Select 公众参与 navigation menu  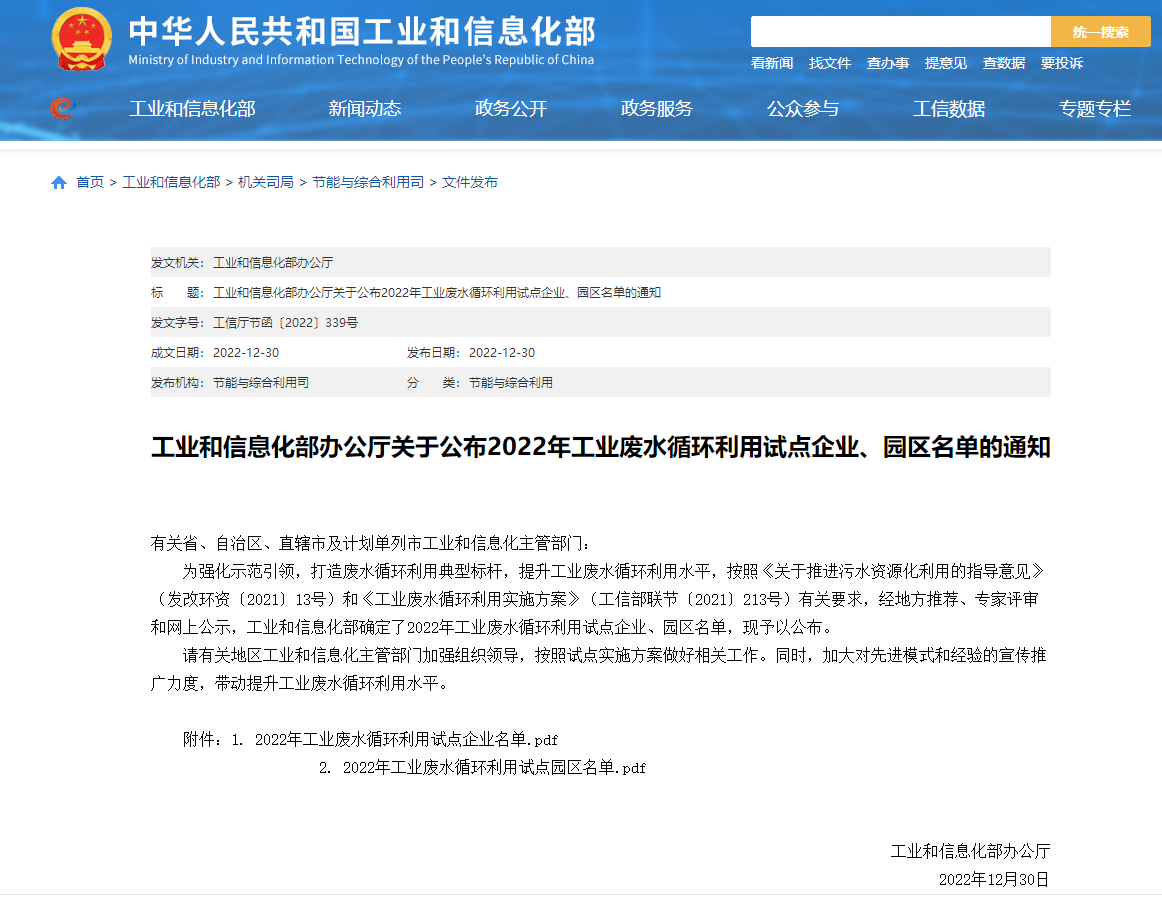[x=803, y=109]
